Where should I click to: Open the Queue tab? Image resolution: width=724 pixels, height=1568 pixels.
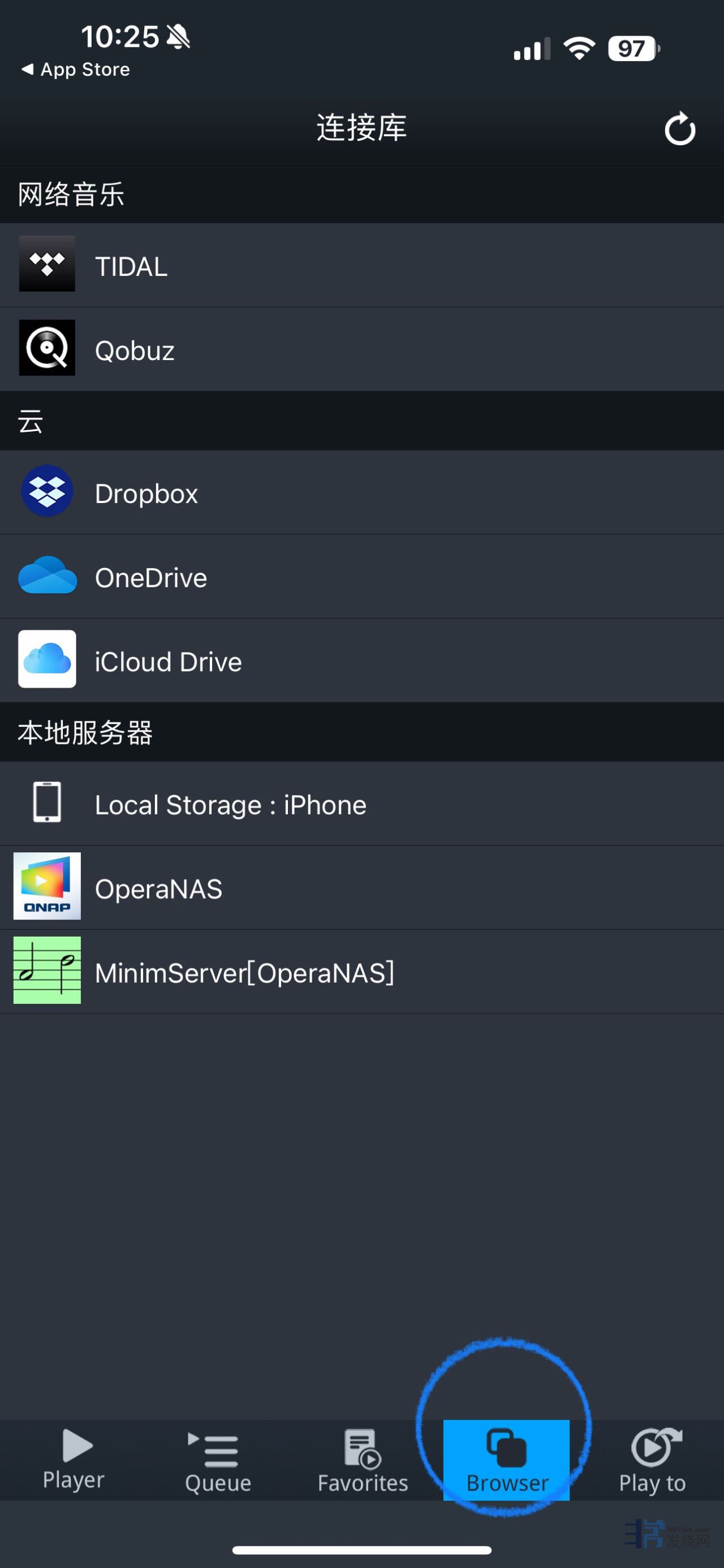point(218,1461)
